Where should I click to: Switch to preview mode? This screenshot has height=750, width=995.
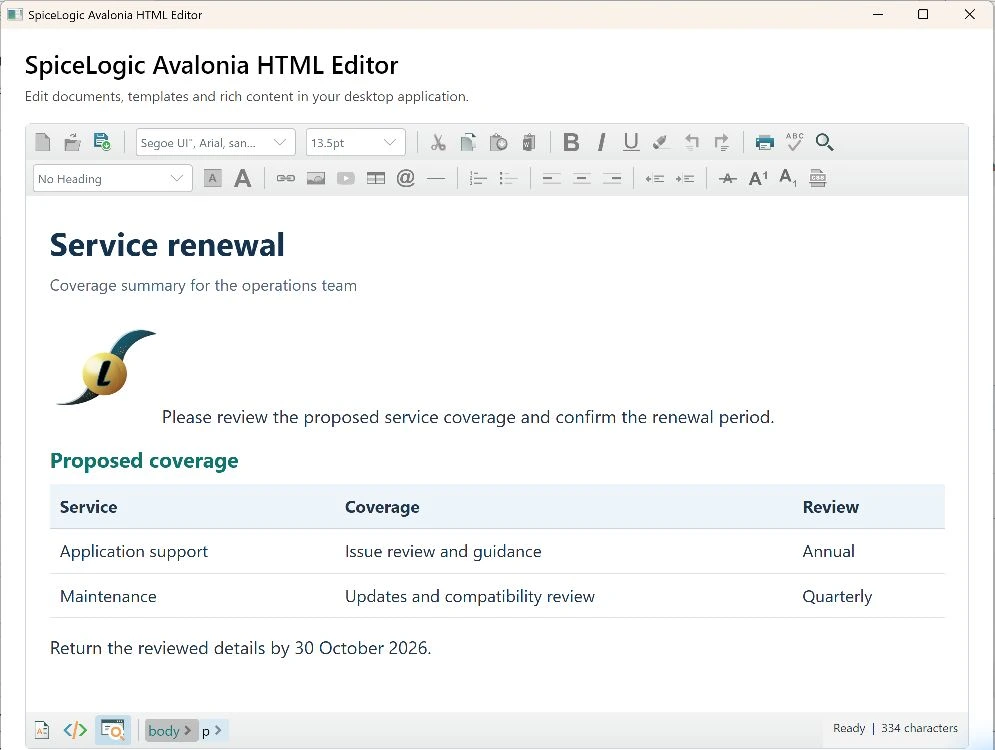click(113, 730)
